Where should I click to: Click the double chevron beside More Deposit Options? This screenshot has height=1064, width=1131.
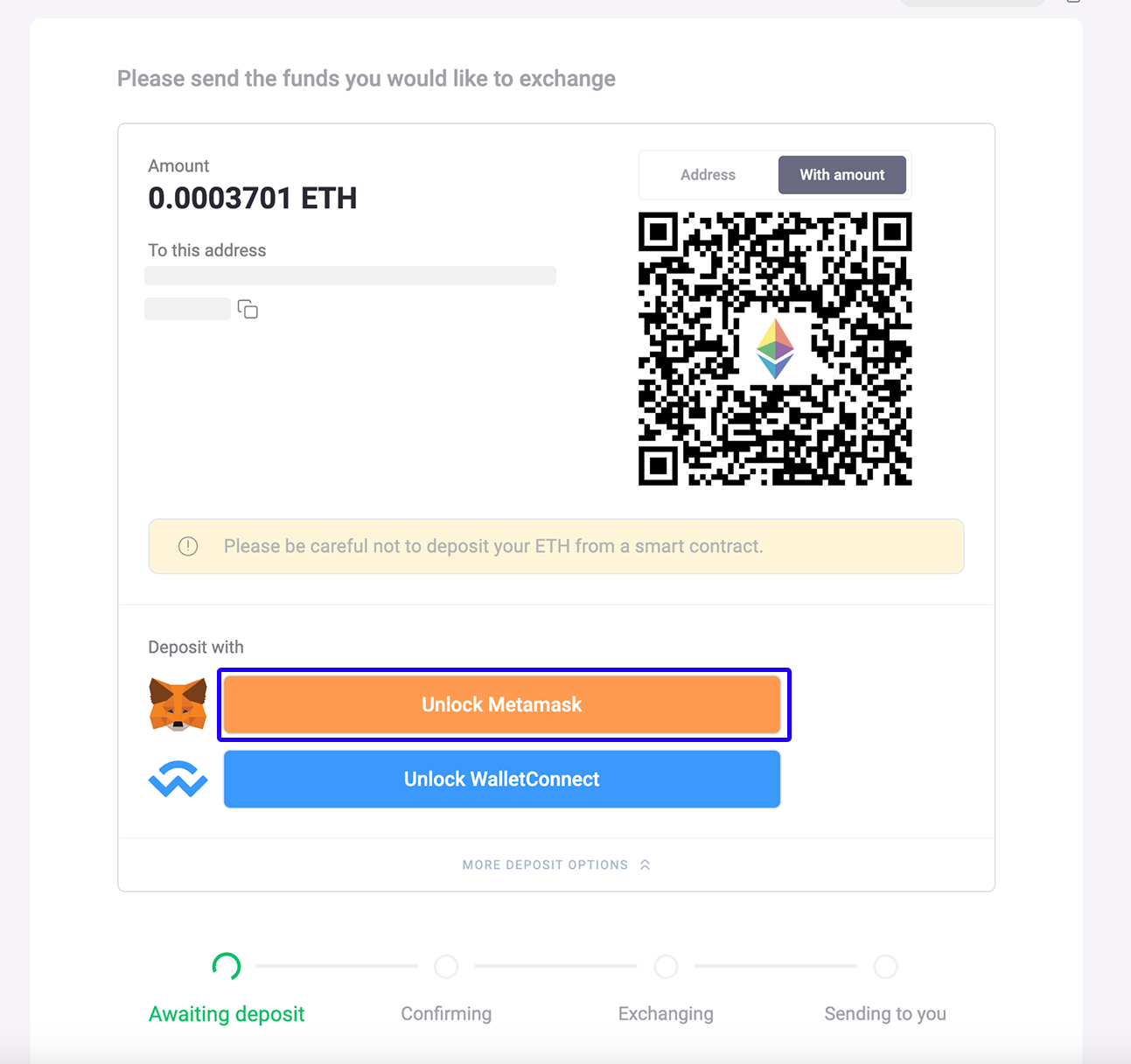(x=645, y=864)
